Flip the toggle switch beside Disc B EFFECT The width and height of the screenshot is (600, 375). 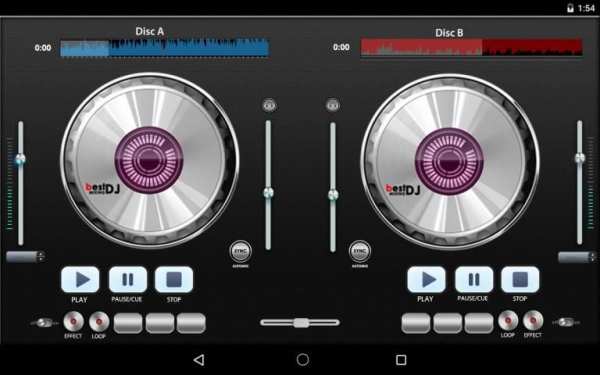pyautogui.click(x=566, y=322)
